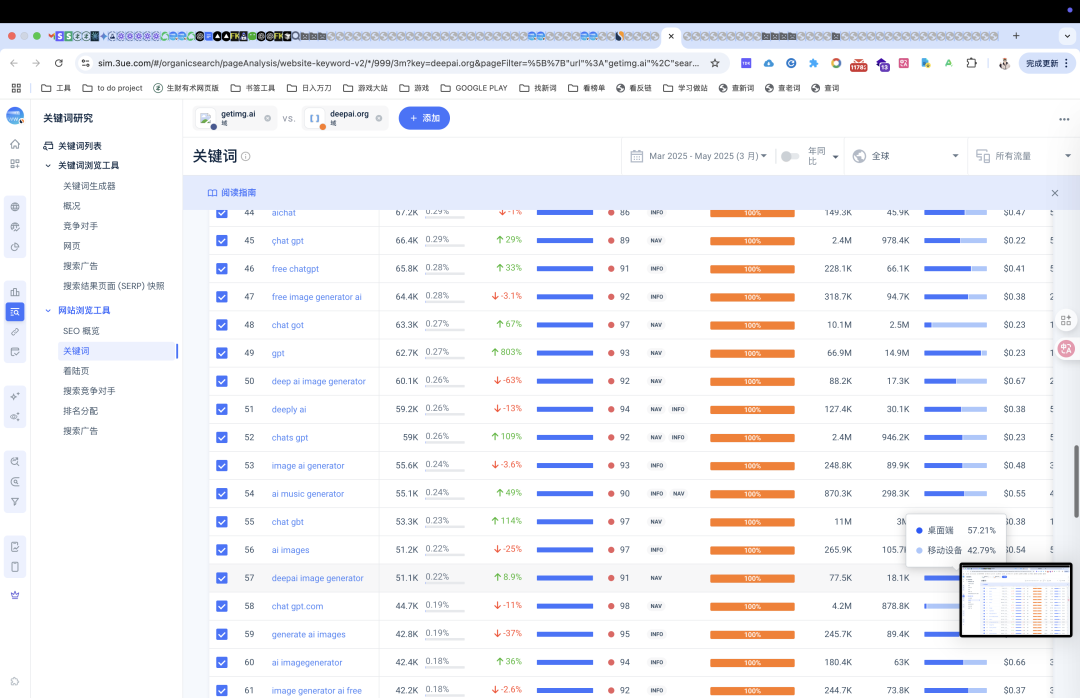Click device split bar for free chatgpt
1080x698 pixels.
[955, 269]
